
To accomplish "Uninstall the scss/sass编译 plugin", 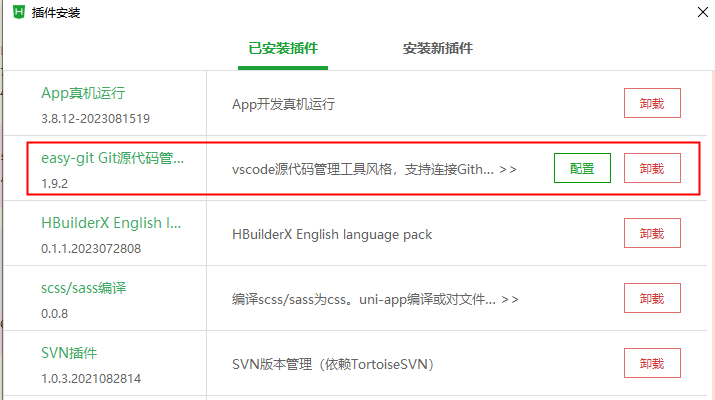I will [652, 298].
